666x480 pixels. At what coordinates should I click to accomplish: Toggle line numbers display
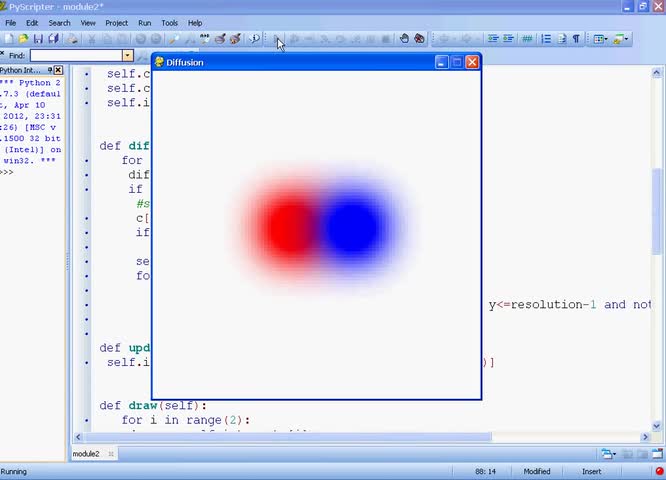(x=546, y=39)
